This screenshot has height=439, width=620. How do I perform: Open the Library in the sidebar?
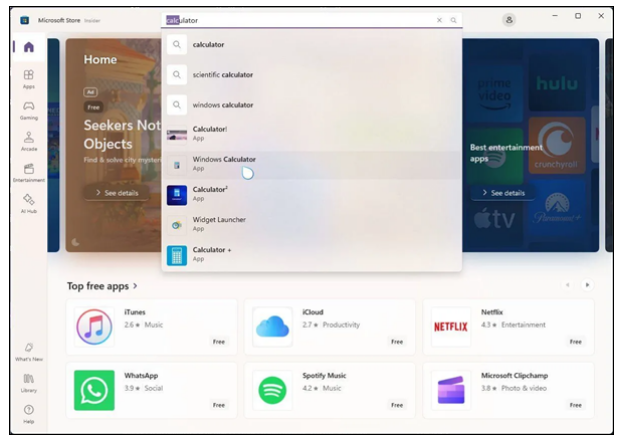[x=28, y=383]
